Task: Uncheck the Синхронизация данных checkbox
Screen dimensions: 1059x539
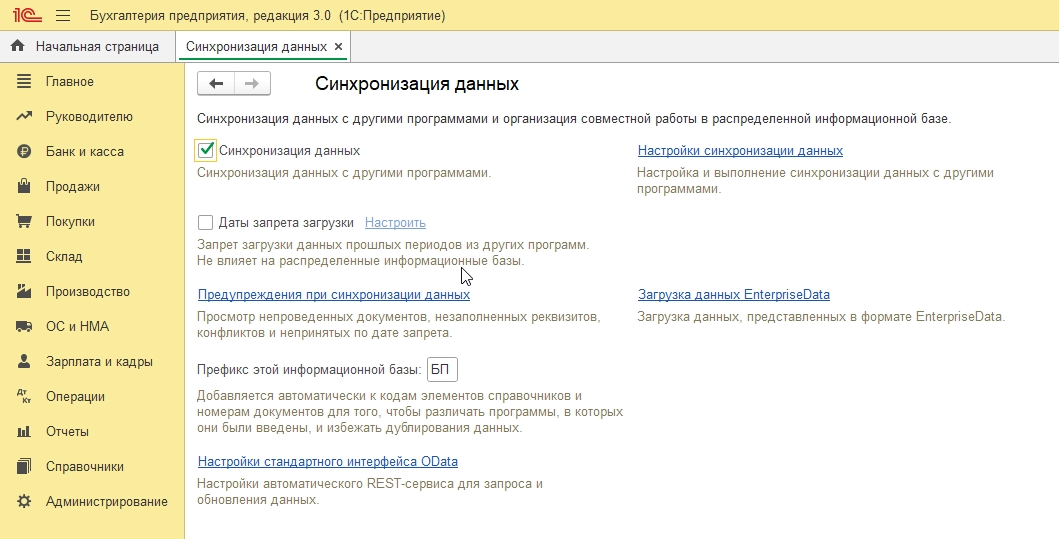Action: (206, 150)
